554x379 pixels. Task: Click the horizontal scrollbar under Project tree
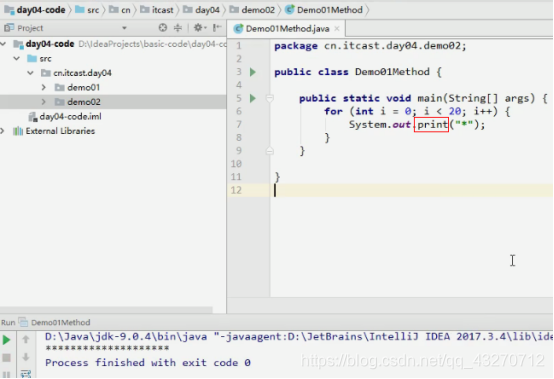[x=106, y=310]
